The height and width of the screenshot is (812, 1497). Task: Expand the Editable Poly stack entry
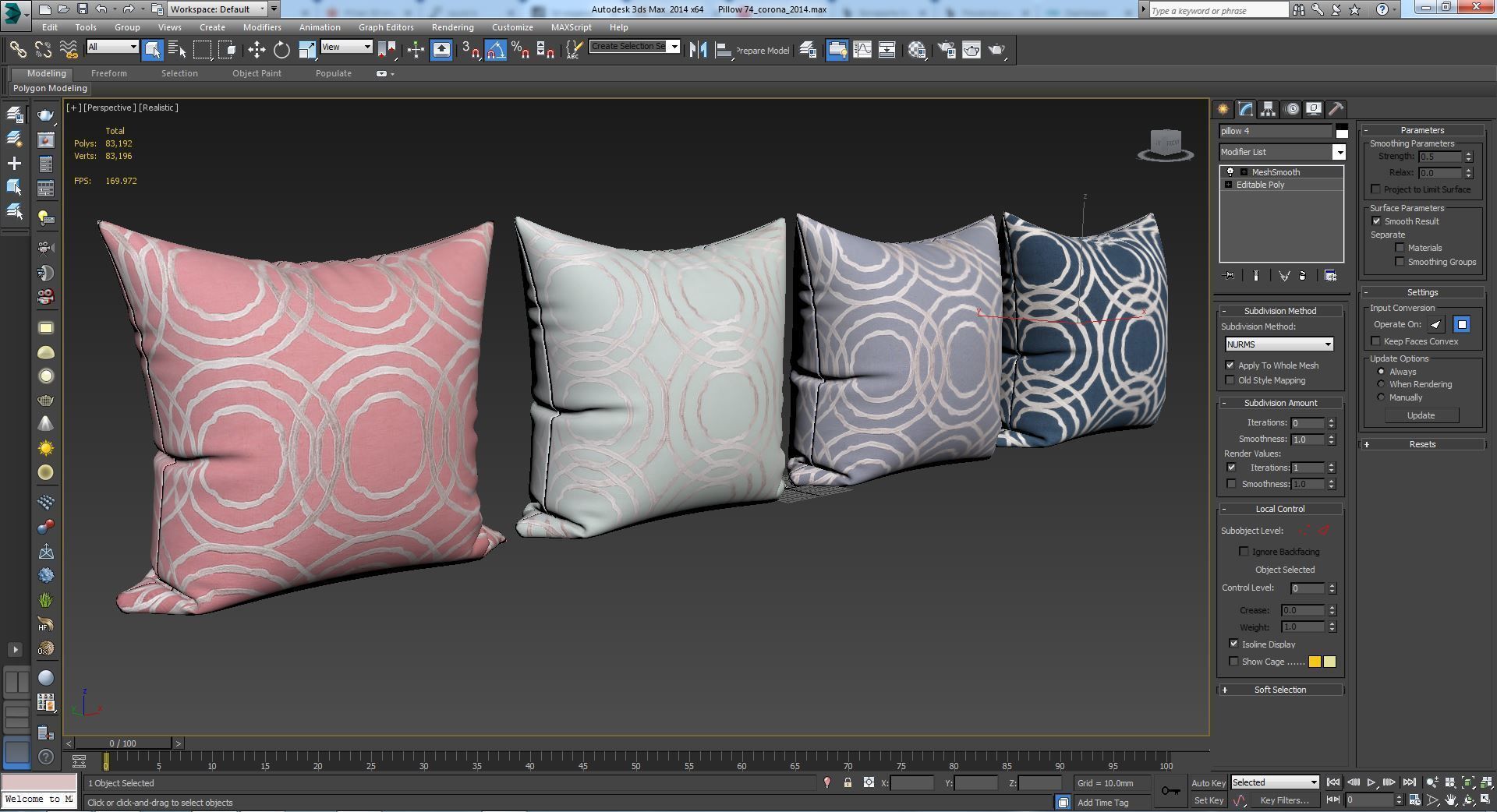[1229, 185]
